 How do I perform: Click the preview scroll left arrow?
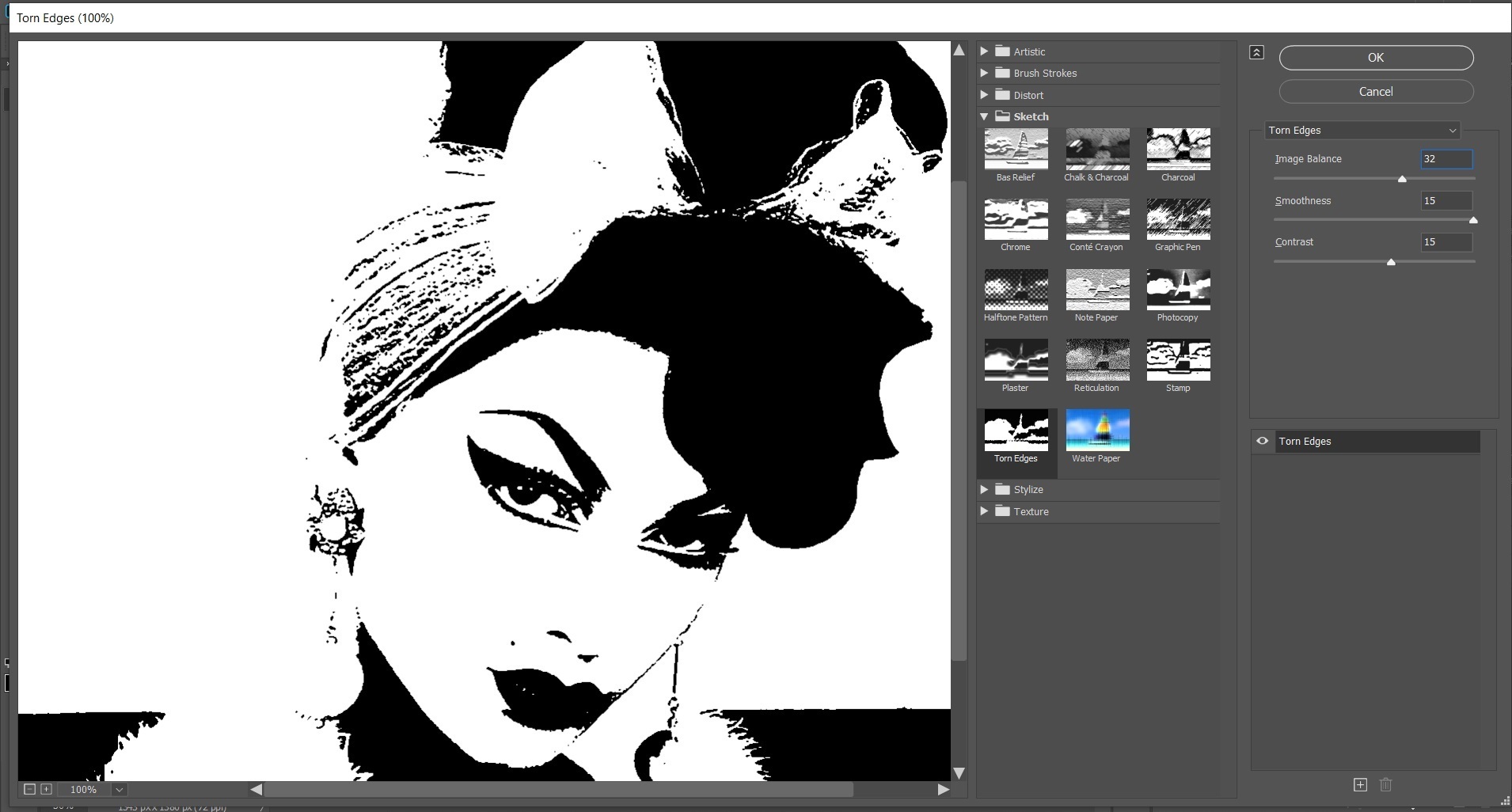[256, 790]
